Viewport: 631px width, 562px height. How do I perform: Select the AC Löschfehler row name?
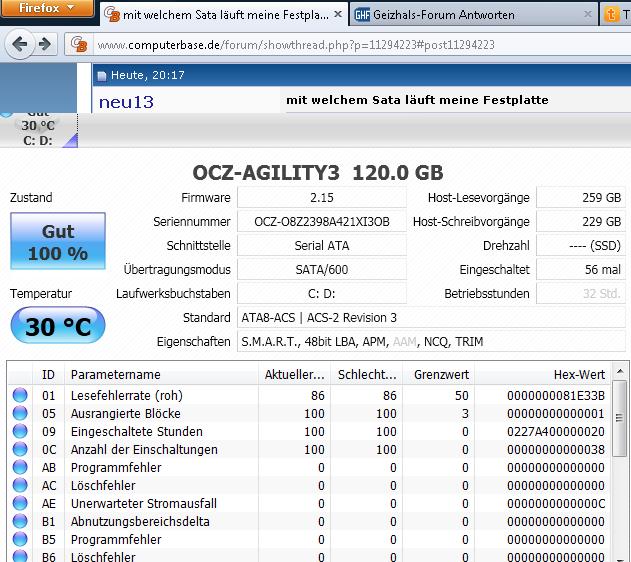[x=103, y=486]
